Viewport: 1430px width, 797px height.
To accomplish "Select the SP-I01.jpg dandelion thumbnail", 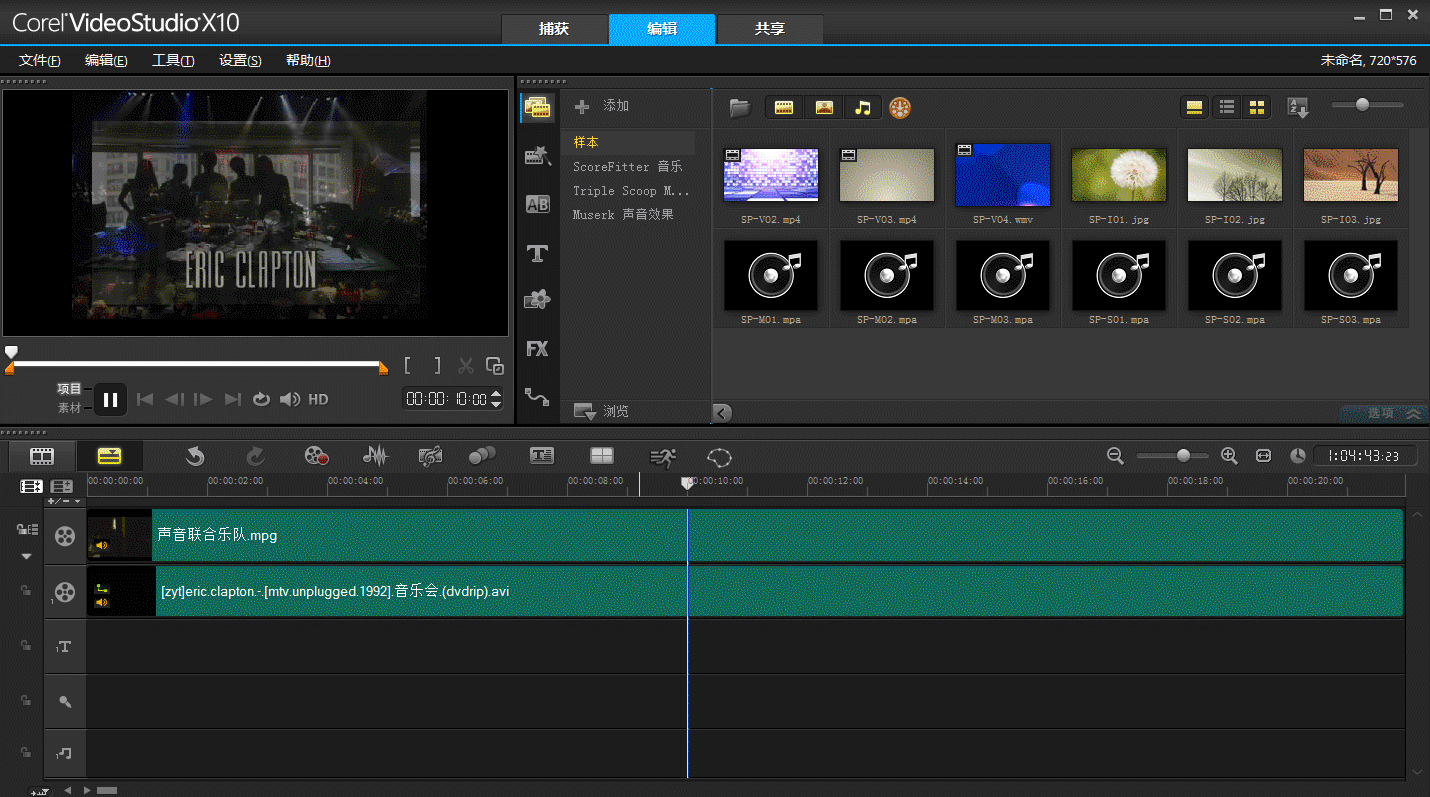I will 1118,174.
